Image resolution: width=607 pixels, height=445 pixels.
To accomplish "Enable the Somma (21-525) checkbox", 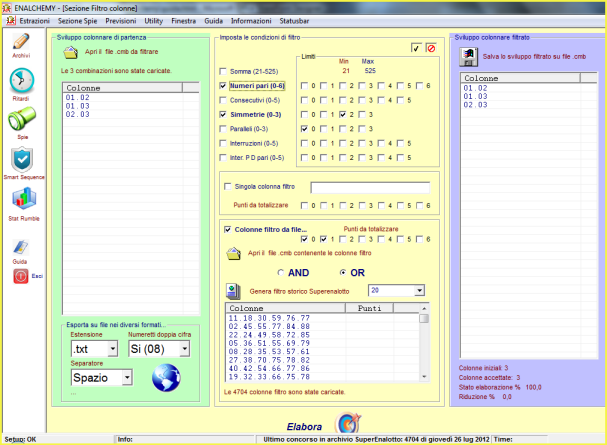I will click(223, 71).
